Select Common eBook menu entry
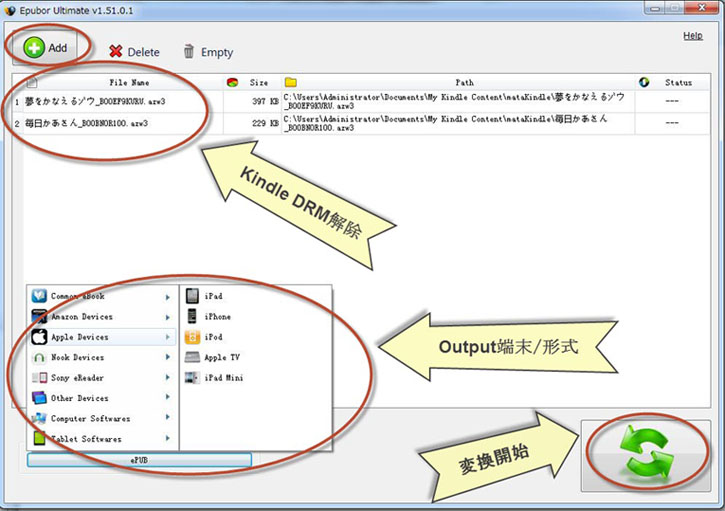The width and height of the screenshot is (725, 511). pos(103,296)
